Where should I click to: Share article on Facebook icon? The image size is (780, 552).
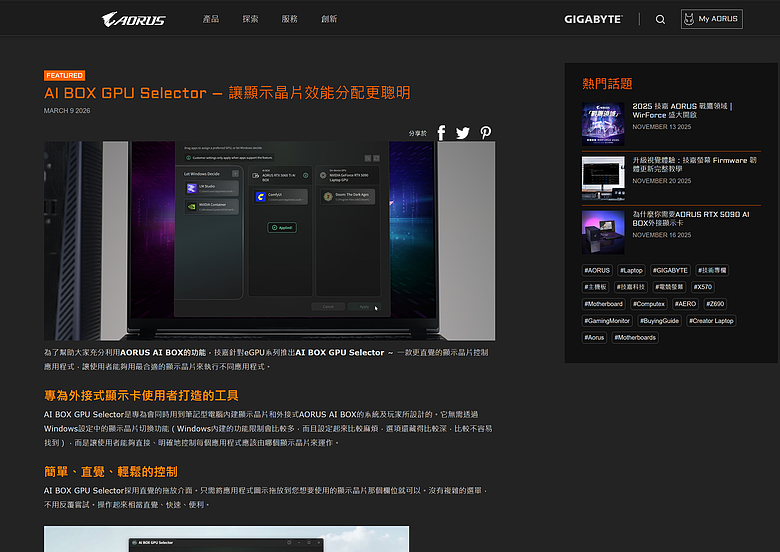pyautogui.click(x=441, y=133)
